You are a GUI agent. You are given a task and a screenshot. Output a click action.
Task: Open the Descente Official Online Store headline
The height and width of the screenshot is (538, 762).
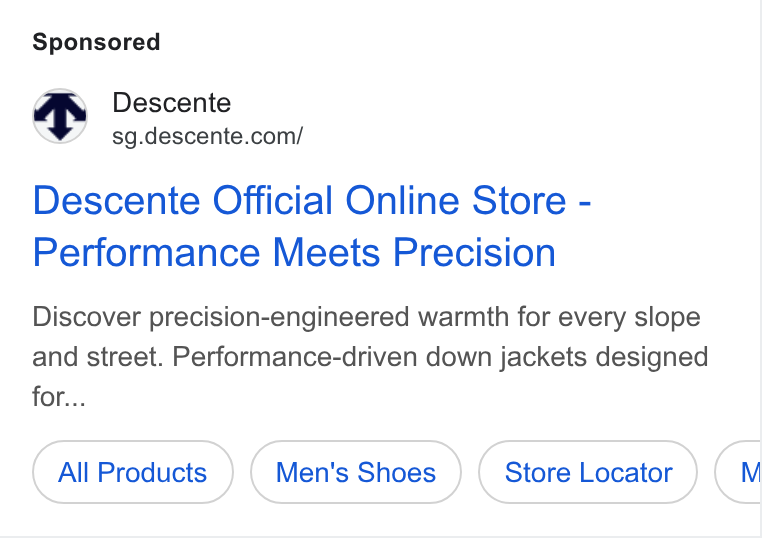[x=312, y=226]
